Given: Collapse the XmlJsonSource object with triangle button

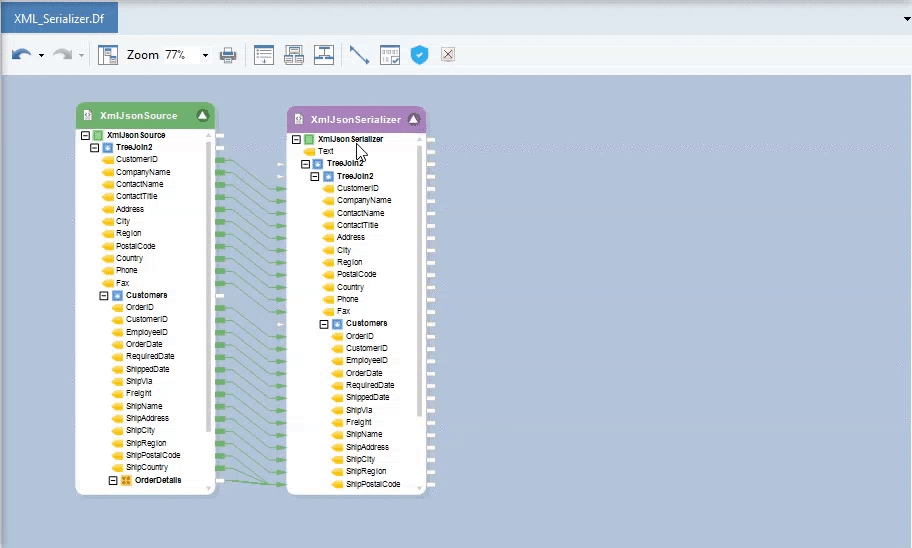Looking at the screenshot, I should click(x=203, y=116).
